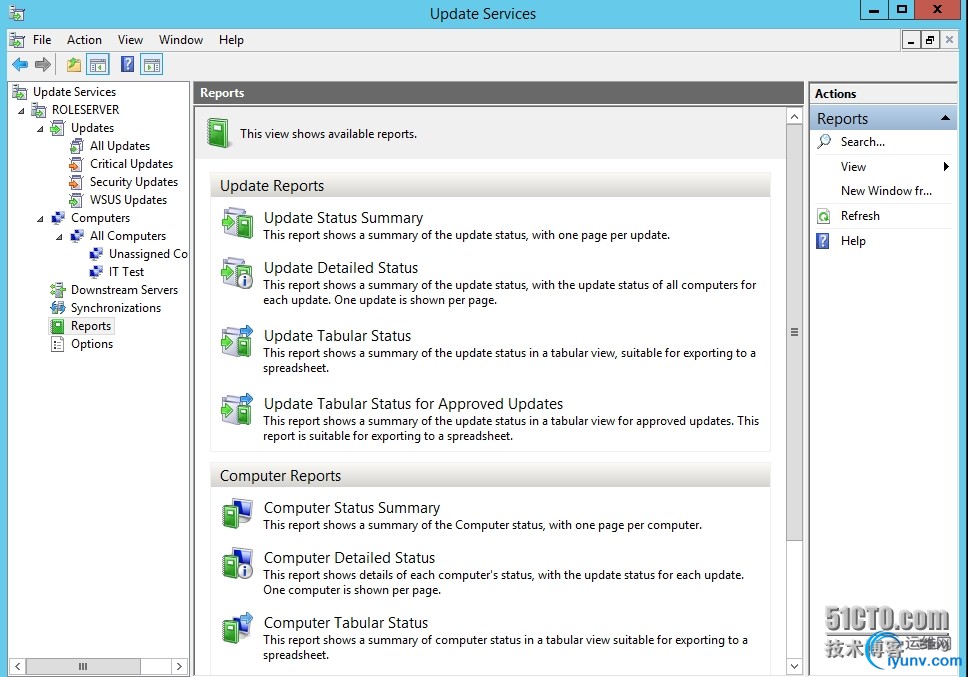Open the Update Tabular Status report

337,336
